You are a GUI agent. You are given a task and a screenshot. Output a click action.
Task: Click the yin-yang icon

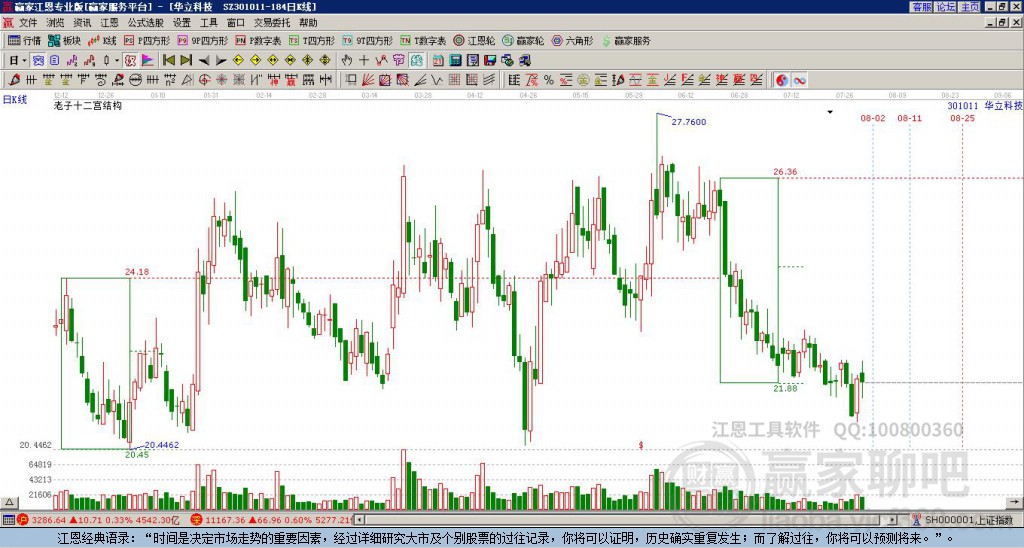pyautogui.click(x=782, y=80)
